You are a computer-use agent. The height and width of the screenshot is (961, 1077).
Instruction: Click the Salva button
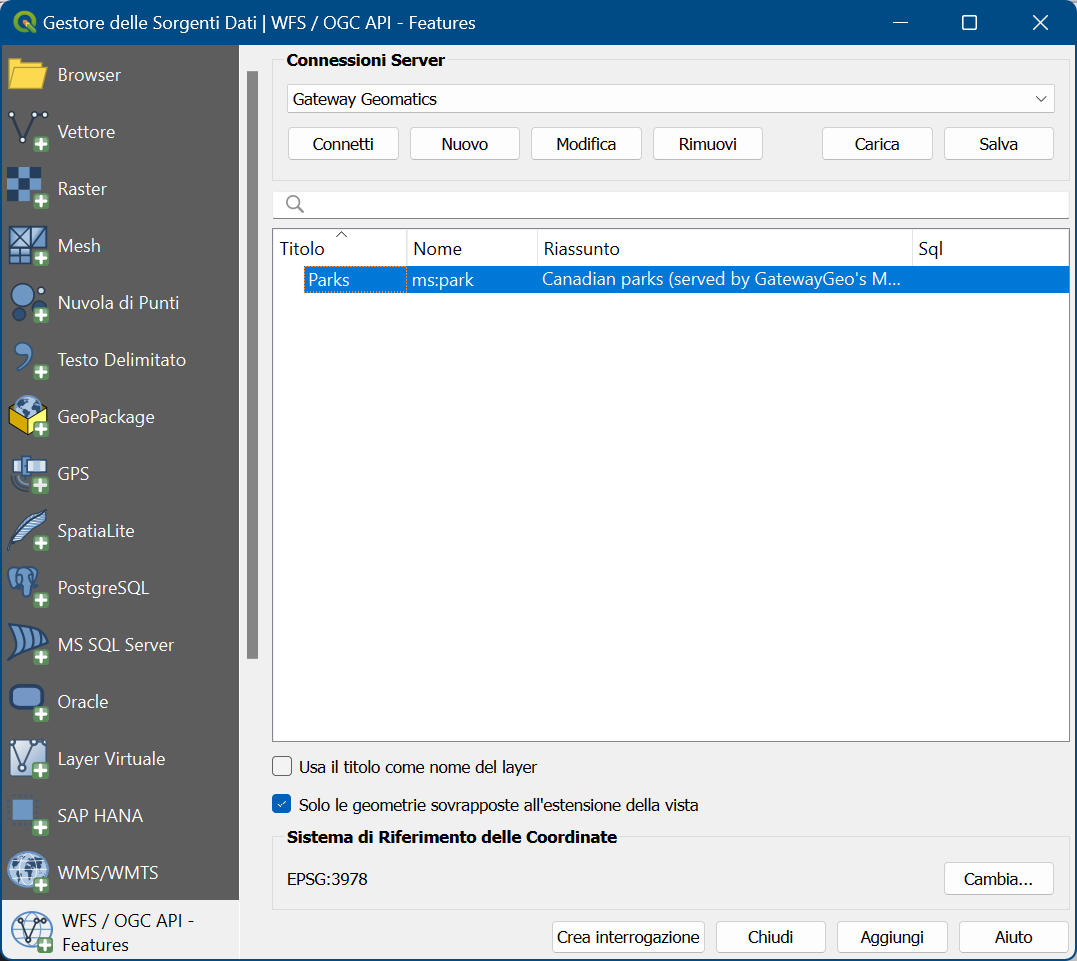coord(999,144)
